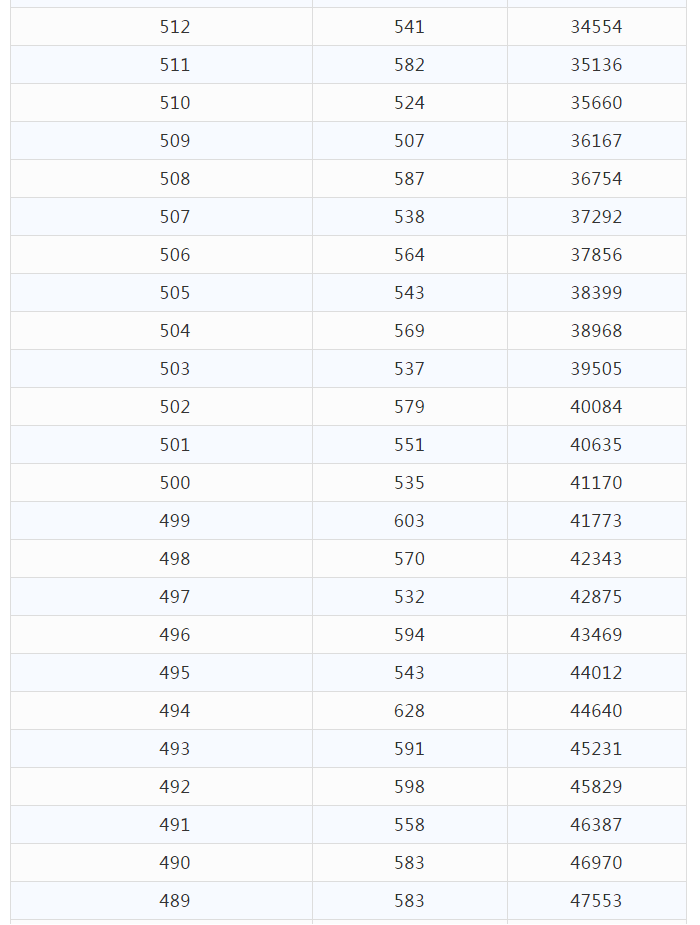Click count cell 582
The width and height of the screenshot is (700, 925).
[x=409, y=65]
